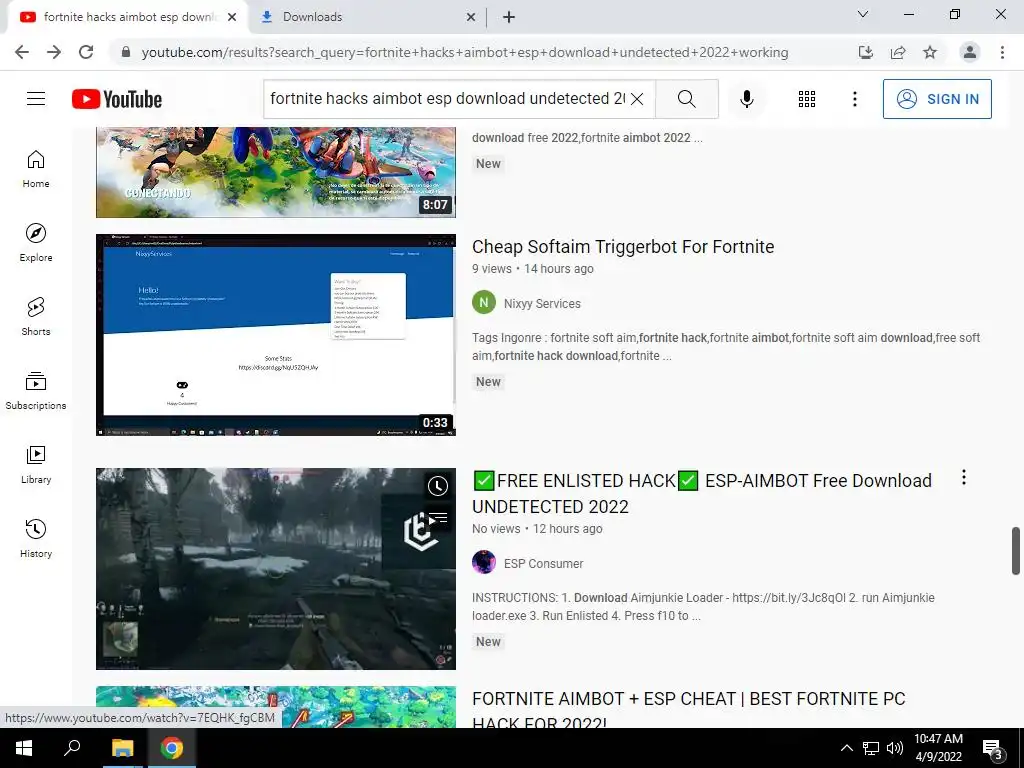Go back in the browser
This screenshot has width=1024, height=768.
22,52
